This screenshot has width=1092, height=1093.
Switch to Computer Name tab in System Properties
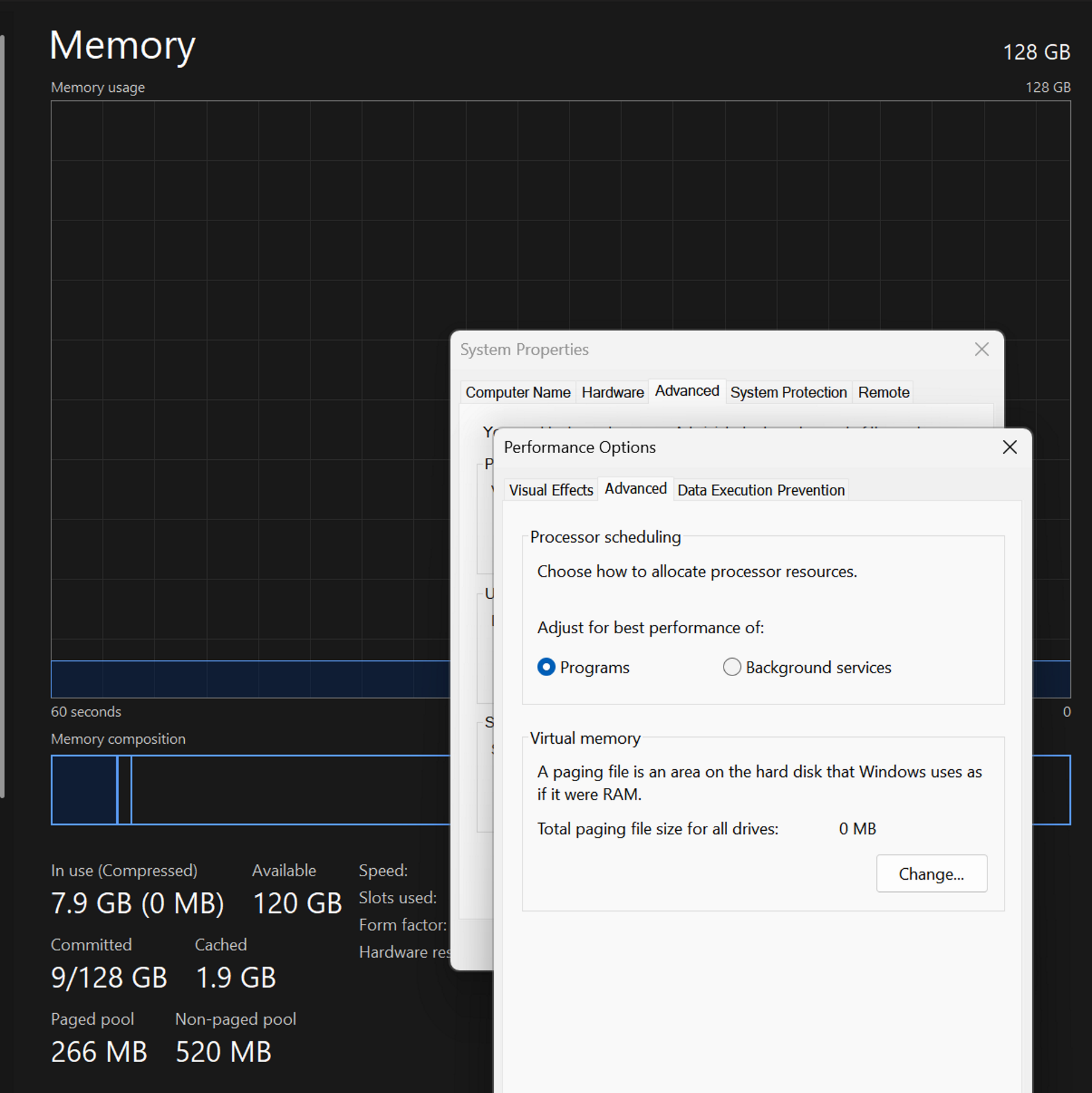coord(518,392)
